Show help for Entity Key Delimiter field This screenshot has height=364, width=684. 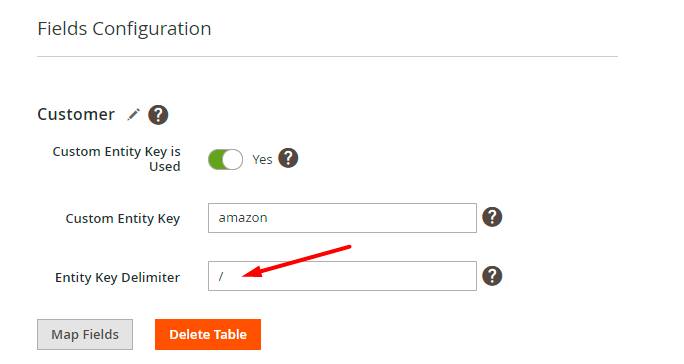492,276
